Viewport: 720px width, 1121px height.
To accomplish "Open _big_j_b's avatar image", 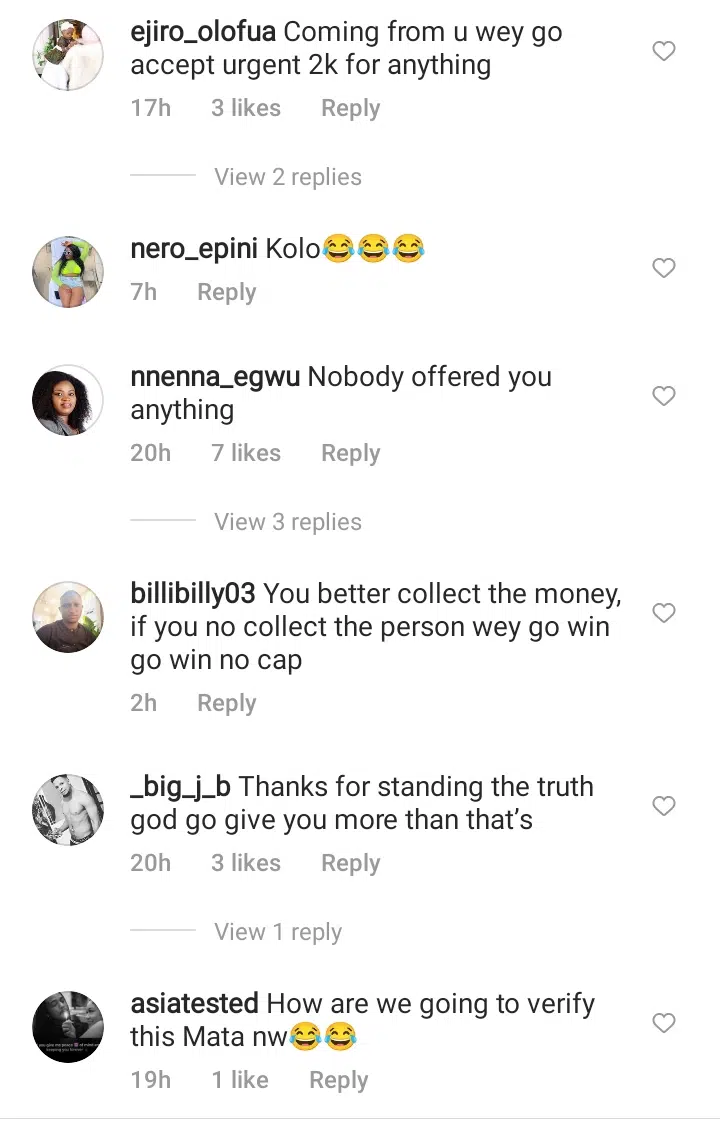I will pyautogui.click(x=68, y=809).
